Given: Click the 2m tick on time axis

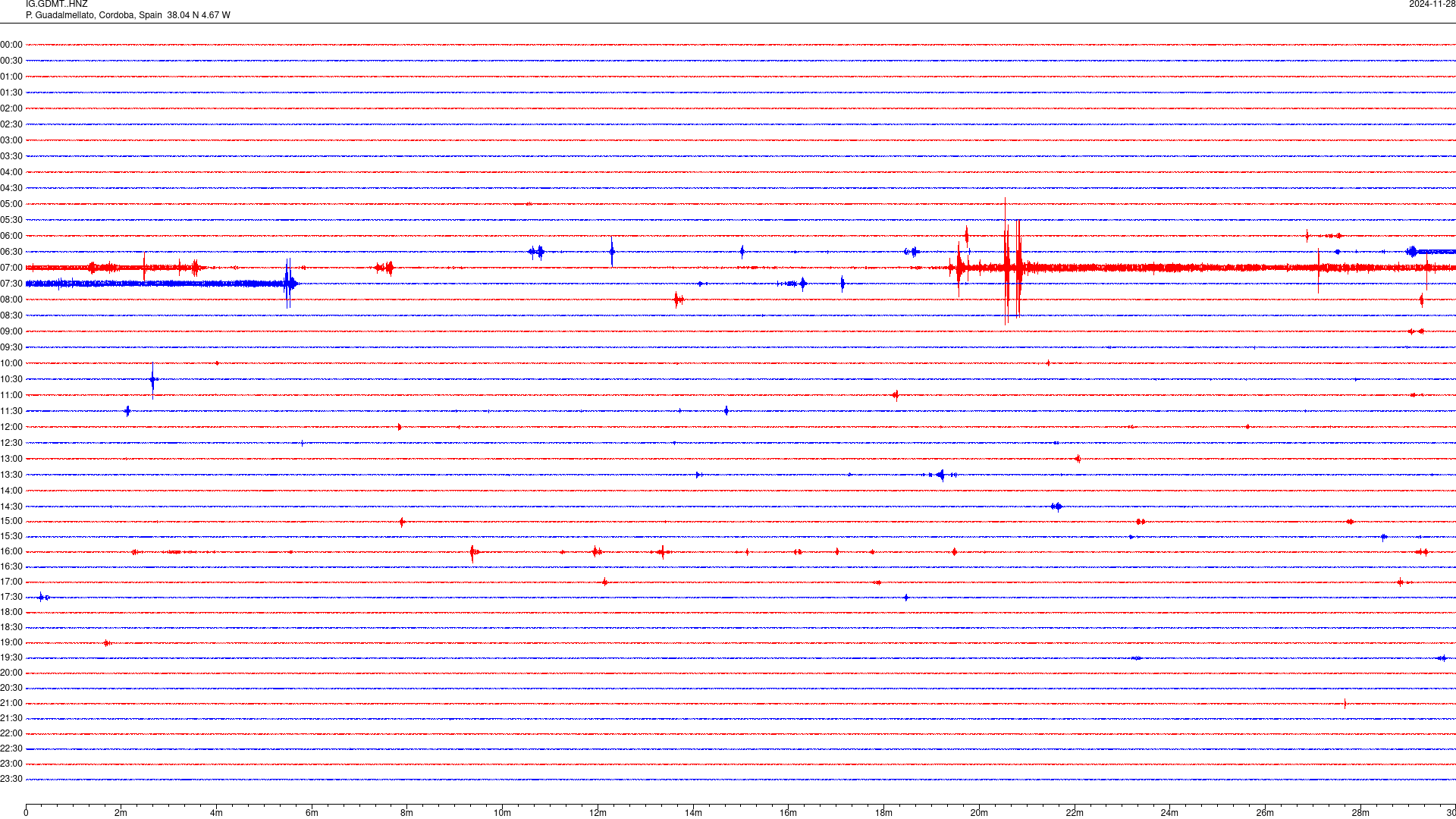Looking at the screenshot, I should coord(121,813).
